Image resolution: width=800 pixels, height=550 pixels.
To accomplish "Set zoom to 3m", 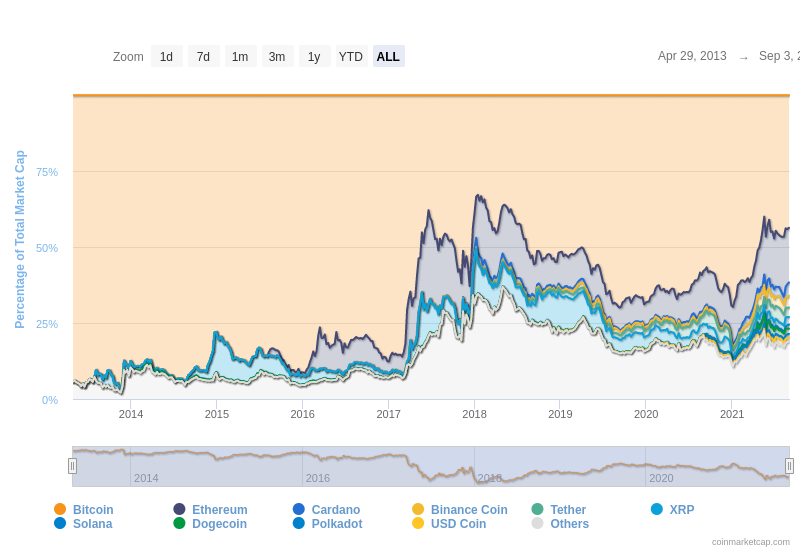I will [278, 56].
